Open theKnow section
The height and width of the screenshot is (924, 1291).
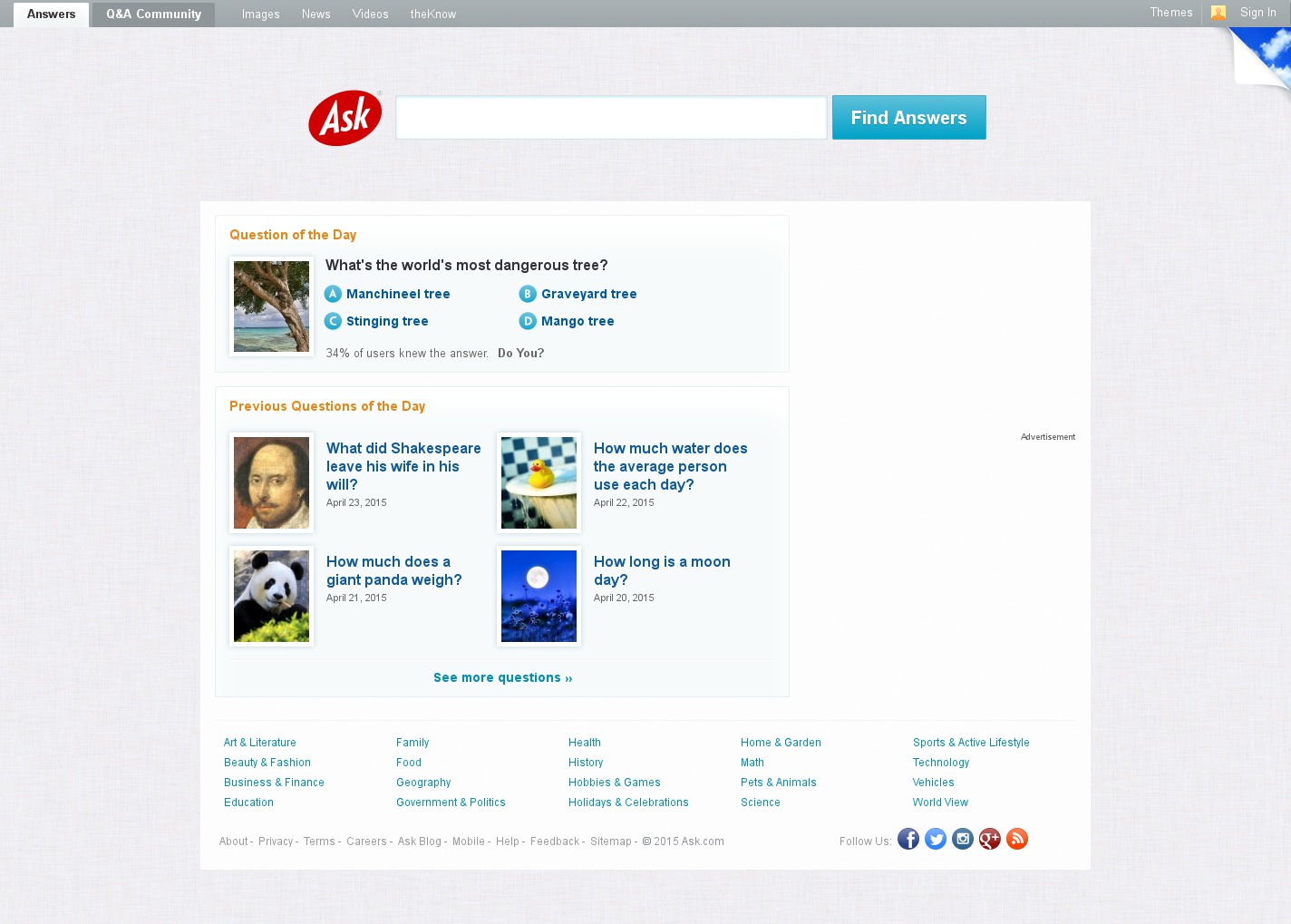433,15
